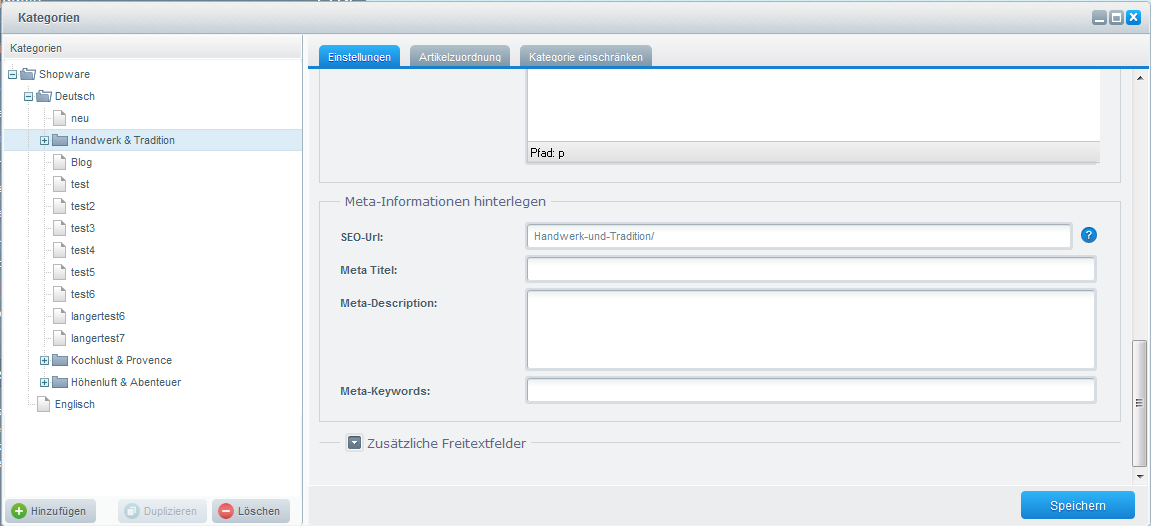Click the Höhenluft & Abenteuer folder icon
This screenshot has height=526, width=1151.
(x=60, y=382)
